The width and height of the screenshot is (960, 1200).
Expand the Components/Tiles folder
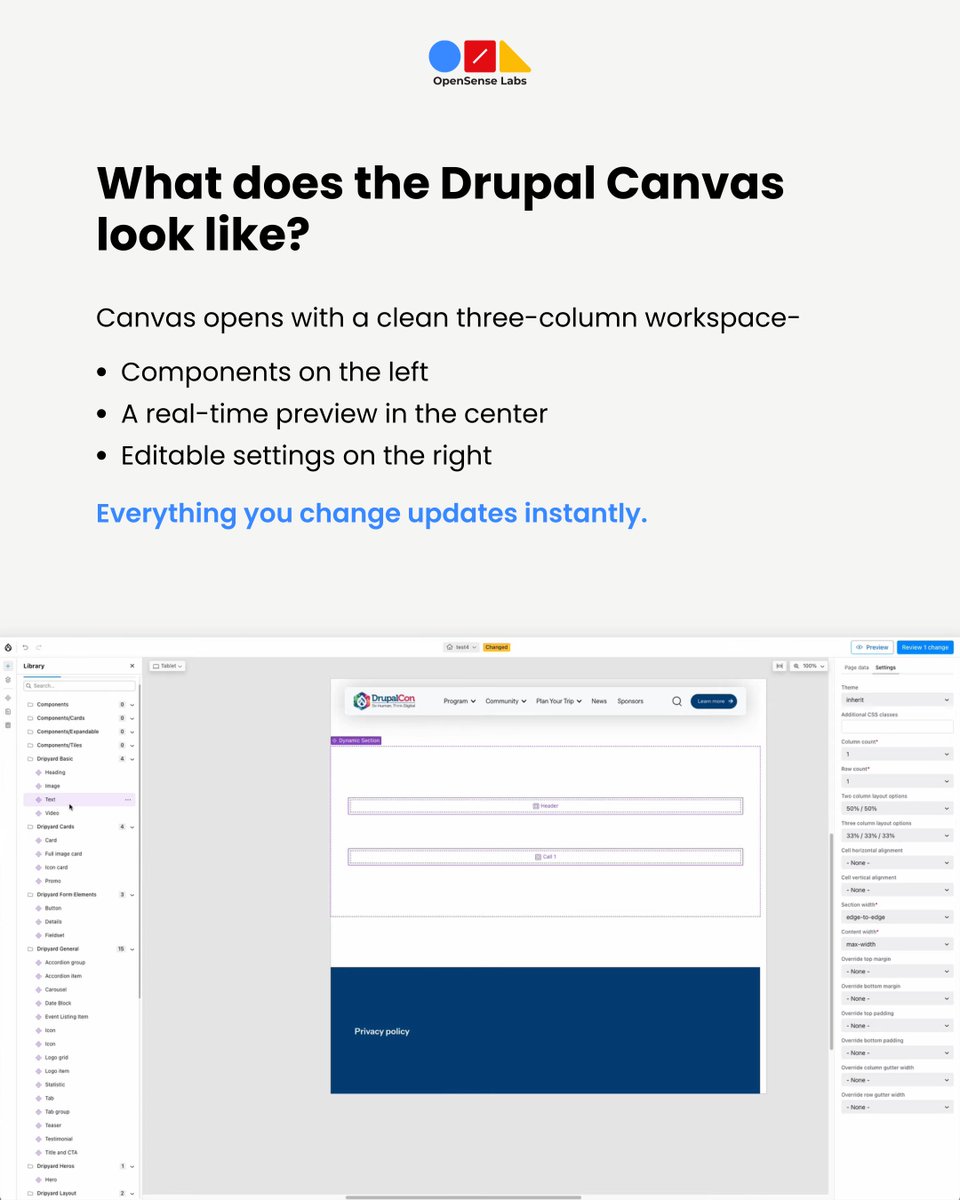pos(132,745)
